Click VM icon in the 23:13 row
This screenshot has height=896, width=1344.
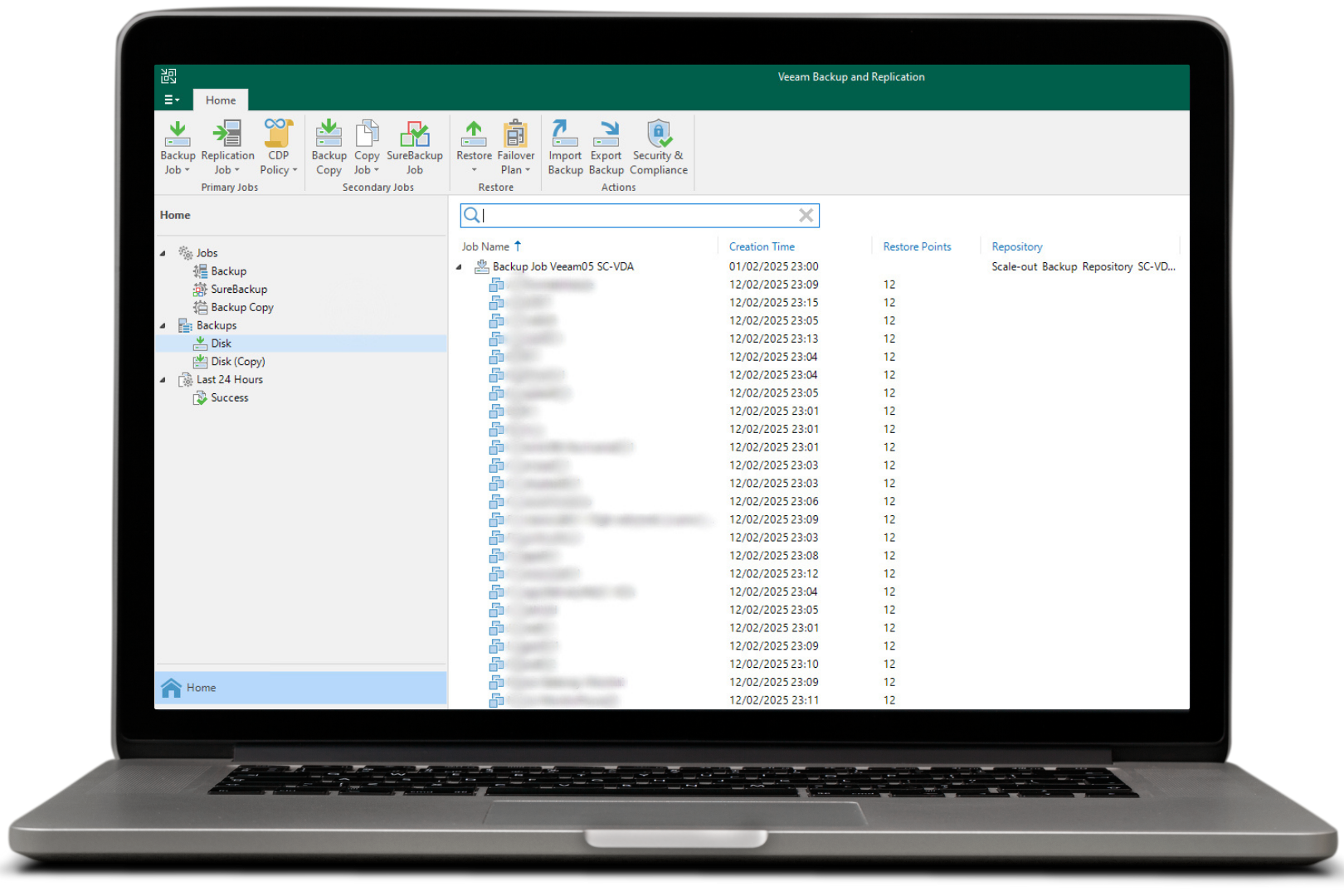(496, 339)
